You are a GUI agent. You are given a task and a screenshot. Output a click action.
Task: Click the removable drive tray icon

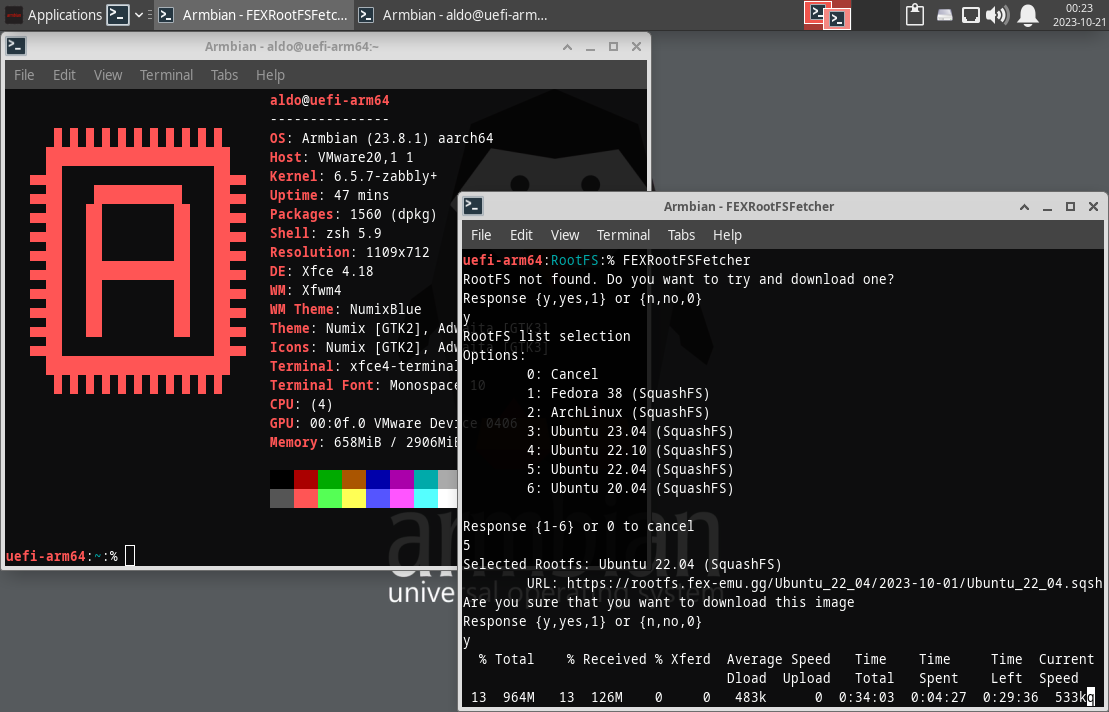click(x=944, y=15)
